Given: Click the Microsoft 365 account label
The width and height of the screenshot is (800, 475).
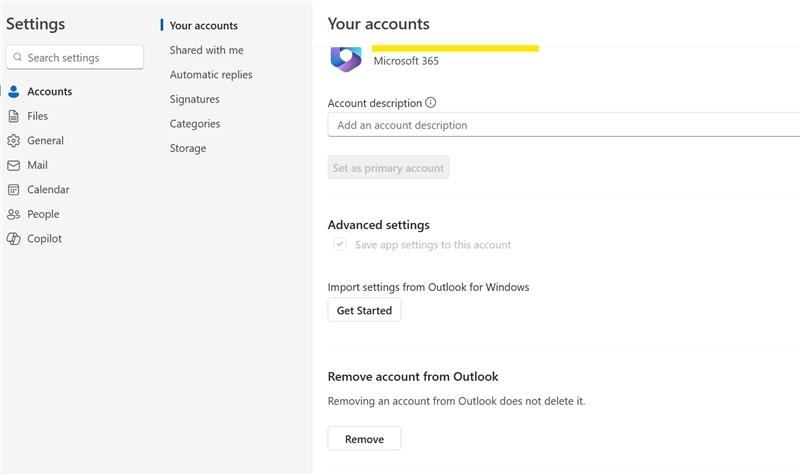Looking at the screenshot, I should (x=406, y=61).
